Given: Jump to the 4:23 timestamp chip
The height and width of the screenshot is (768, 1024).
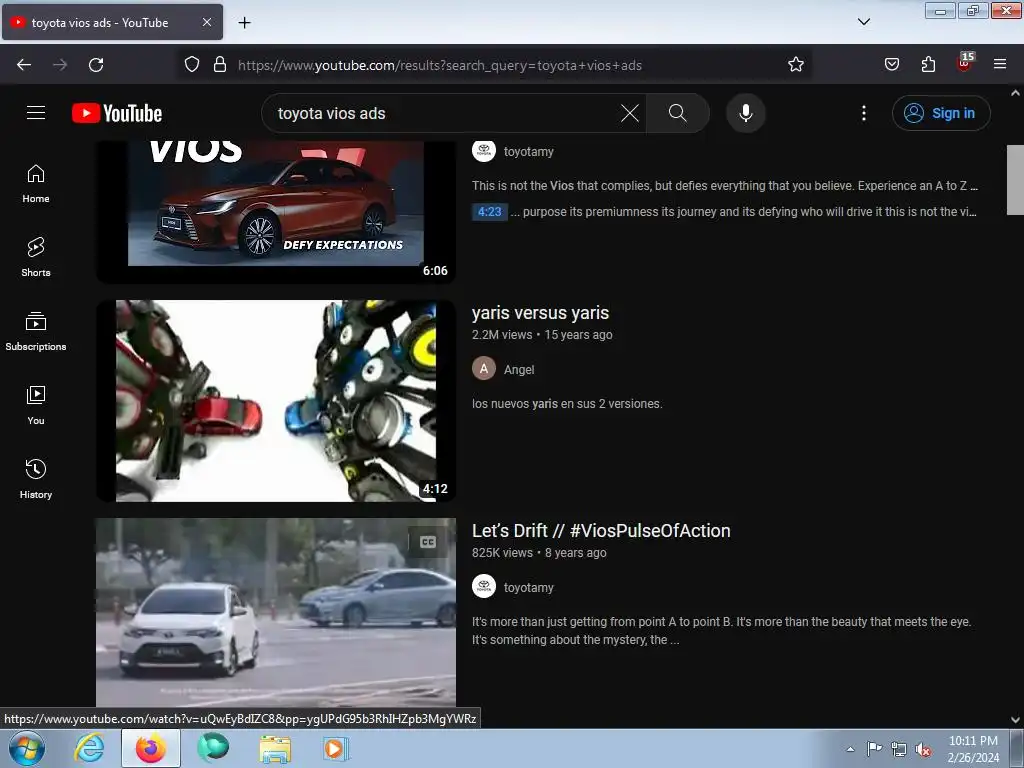Looking at the screenshot, I should (489, 212).
